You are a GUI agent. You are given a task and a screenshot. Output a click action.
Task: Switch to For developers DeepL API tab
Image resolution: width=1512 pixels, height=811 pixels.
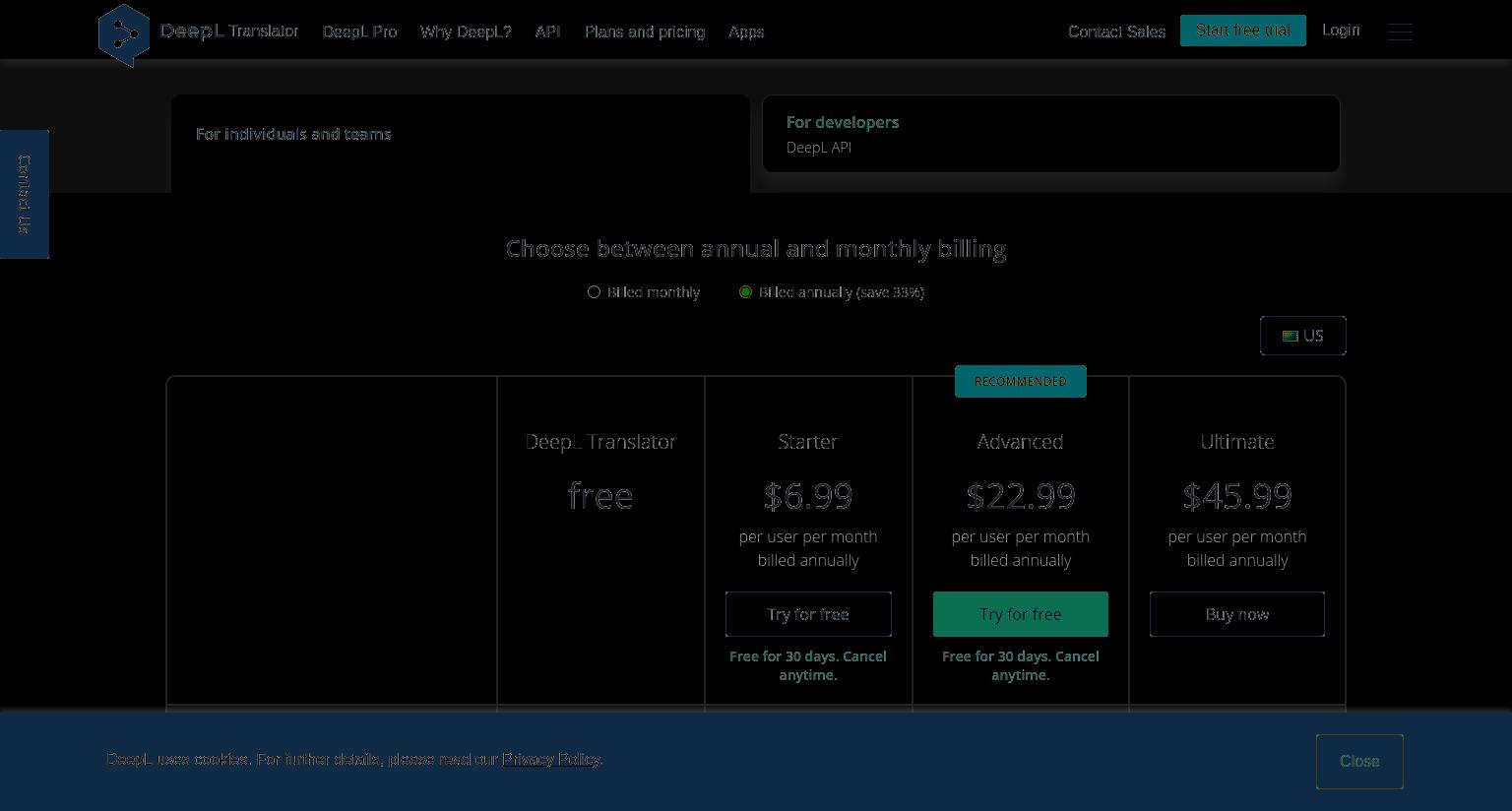tap(1051, 134)
